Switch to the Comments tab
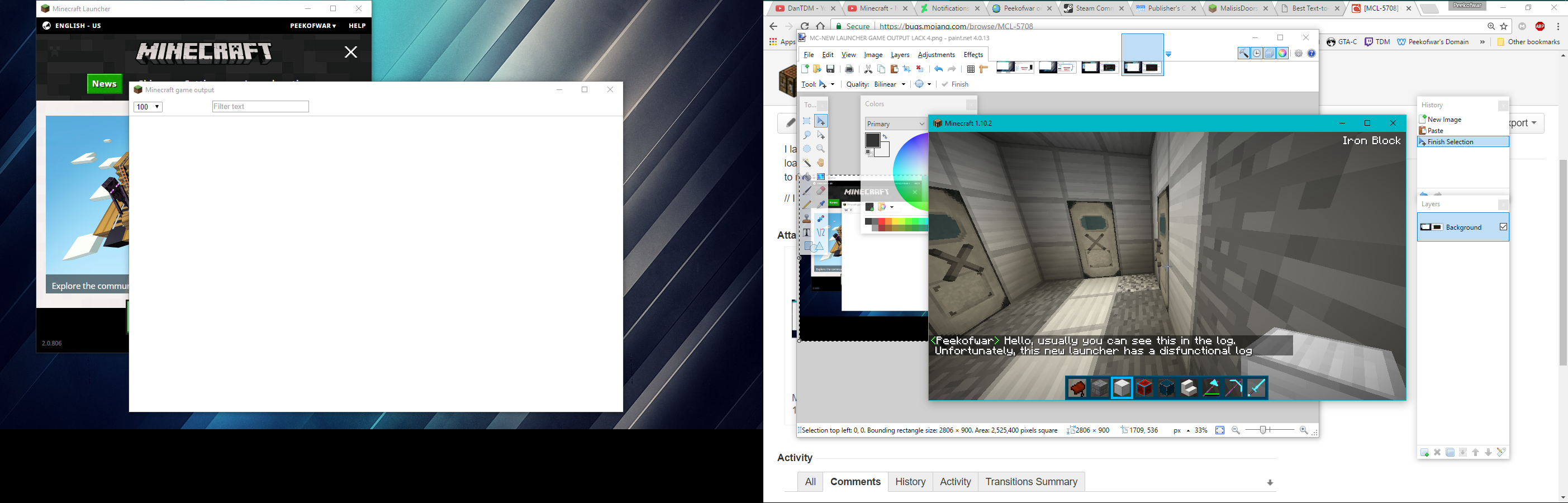The width and height of the screenshot is (1568, 503). coord(855,482)
